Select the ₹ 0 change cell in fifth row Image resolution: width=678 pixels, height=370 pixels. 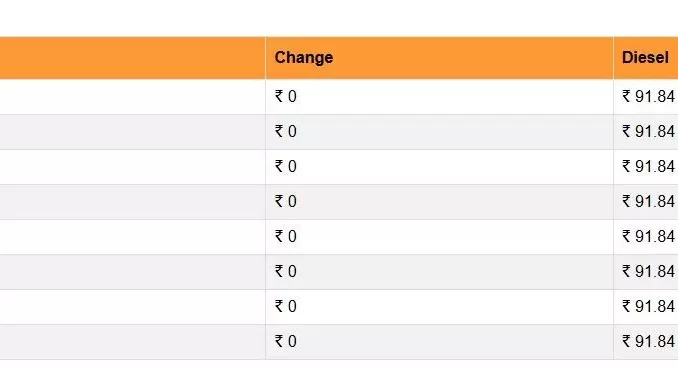[439, 237]
